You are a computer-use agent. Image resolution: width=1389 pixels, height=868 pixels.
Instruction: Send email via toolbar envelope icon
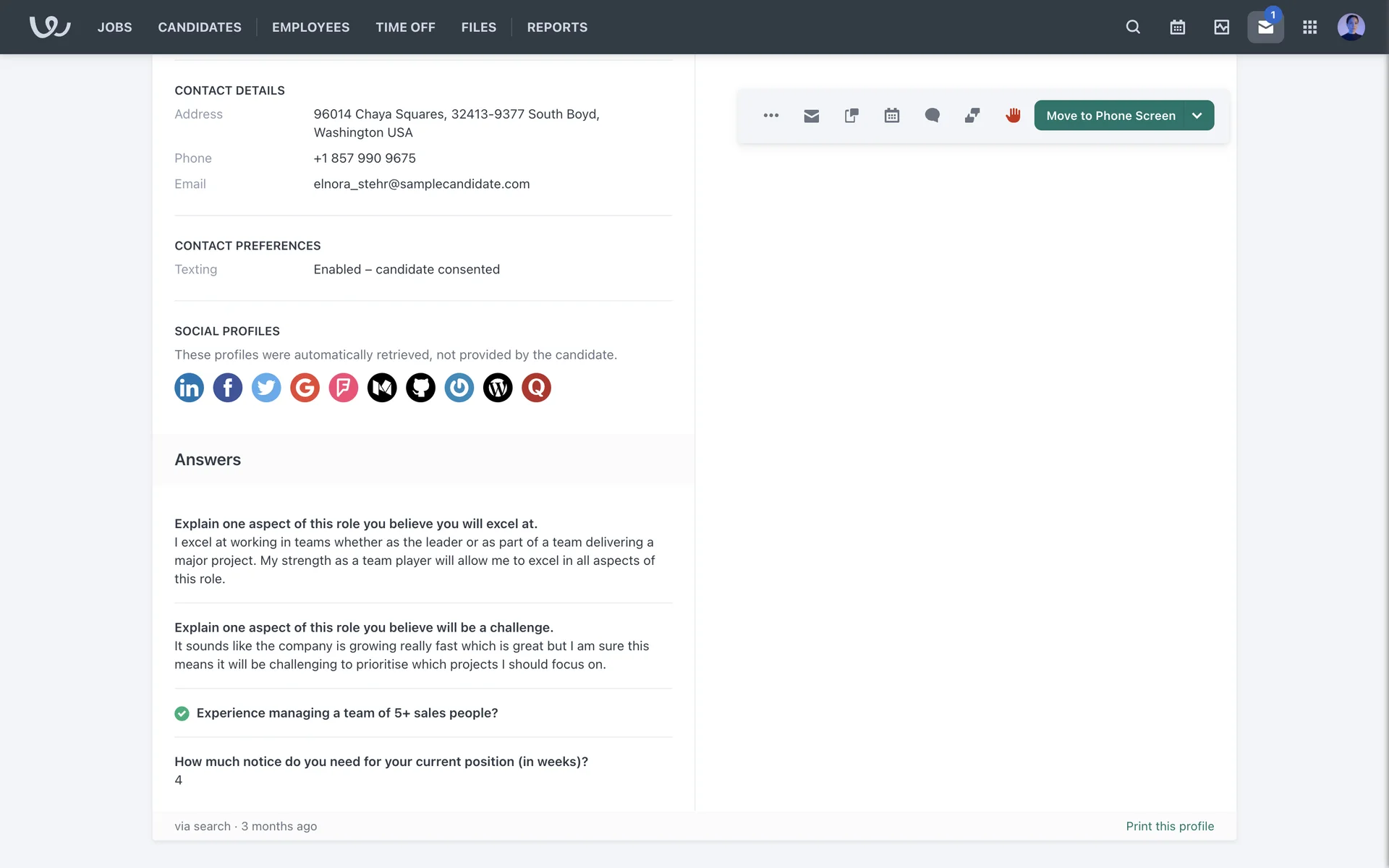[811, 116]
